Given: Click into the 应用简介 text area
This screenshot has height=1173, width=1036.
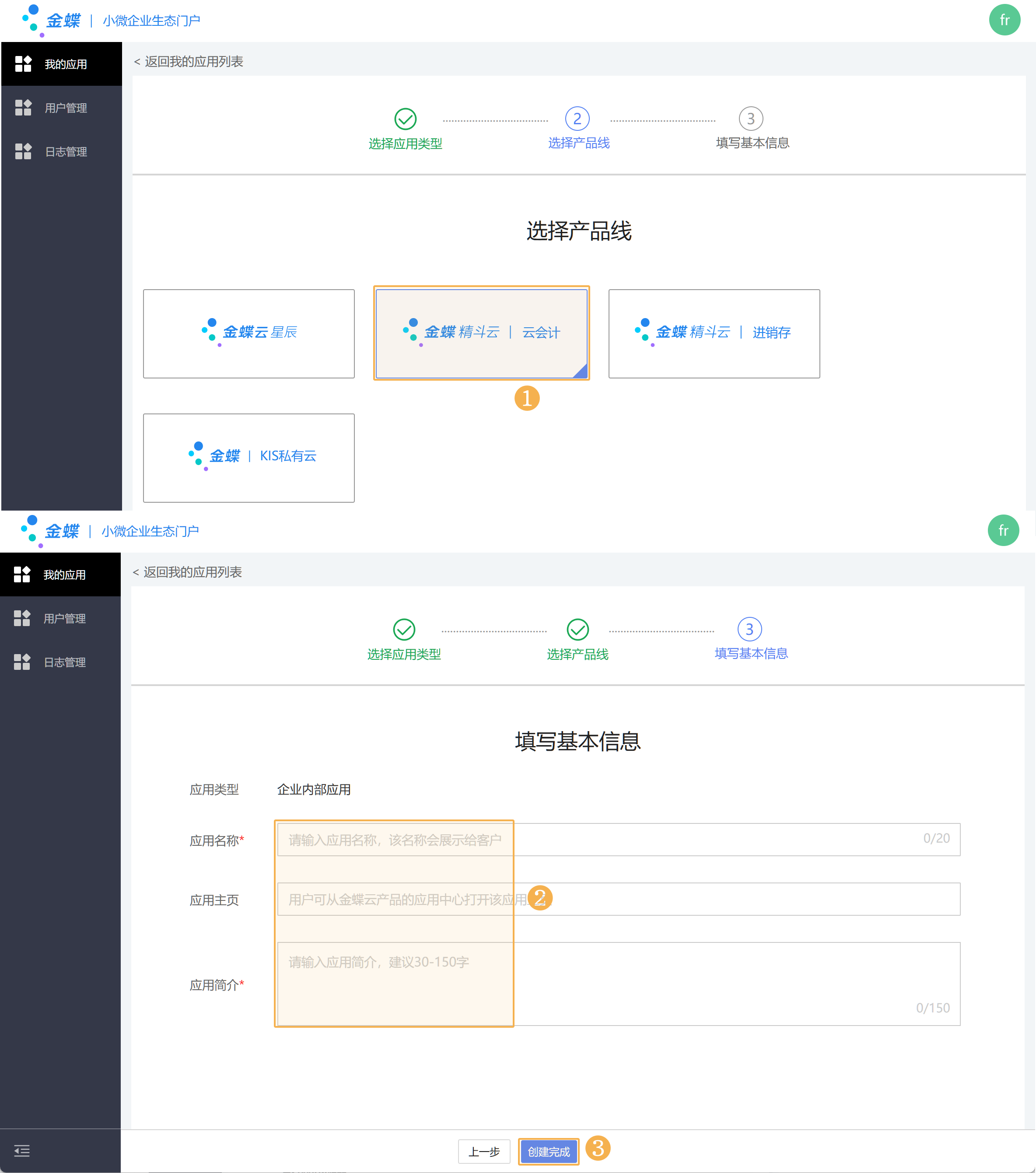Looking at the screenshot, I should (618, 983).
